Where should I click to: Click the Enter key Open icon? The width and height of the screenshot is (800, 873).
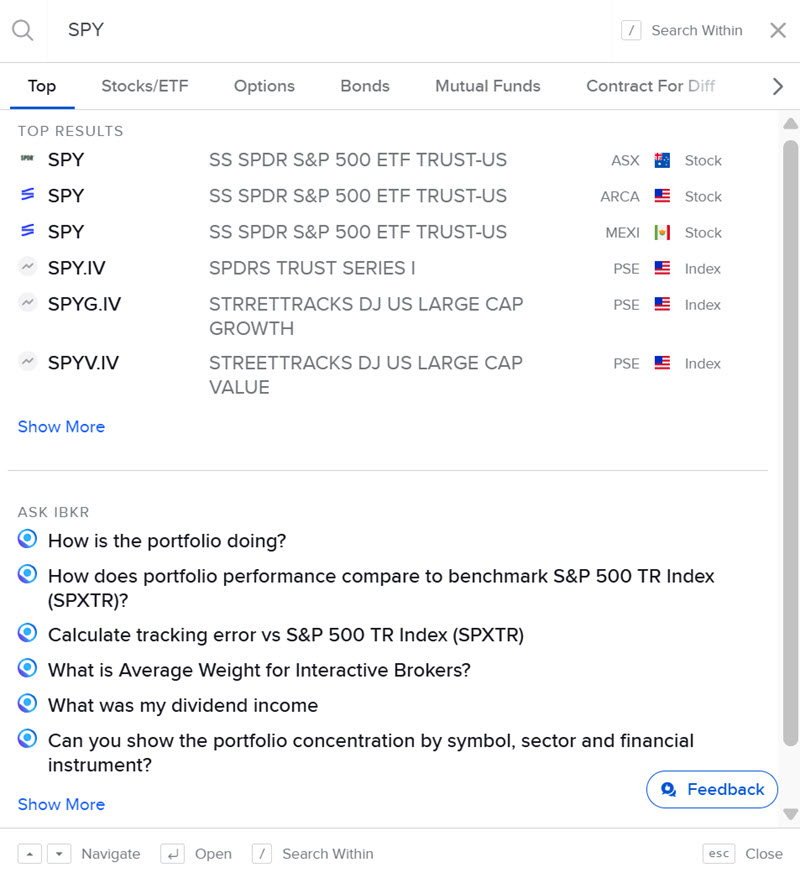[173, 854]
